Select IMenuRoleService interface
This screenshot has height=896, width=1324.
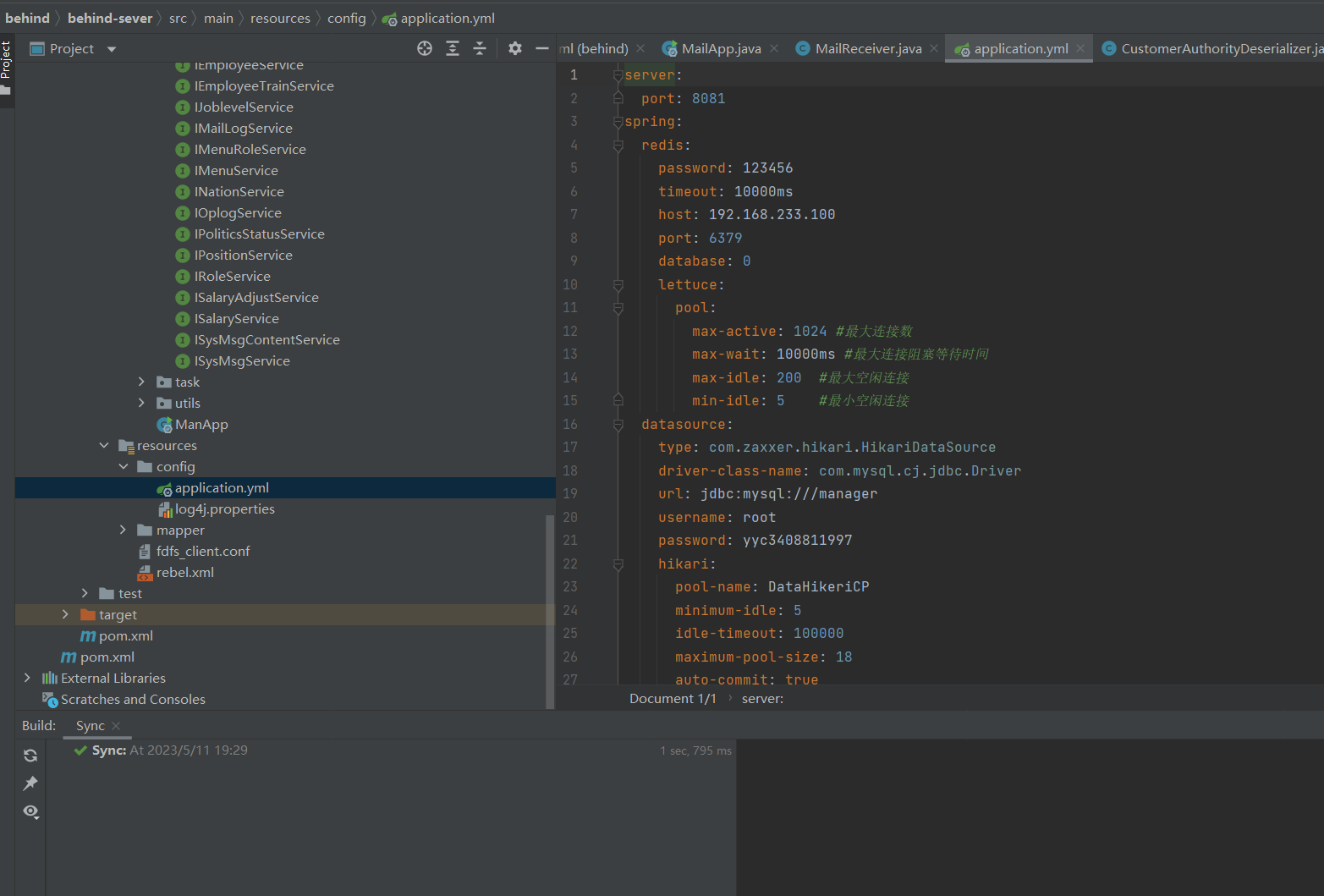[x=241, y=149]
